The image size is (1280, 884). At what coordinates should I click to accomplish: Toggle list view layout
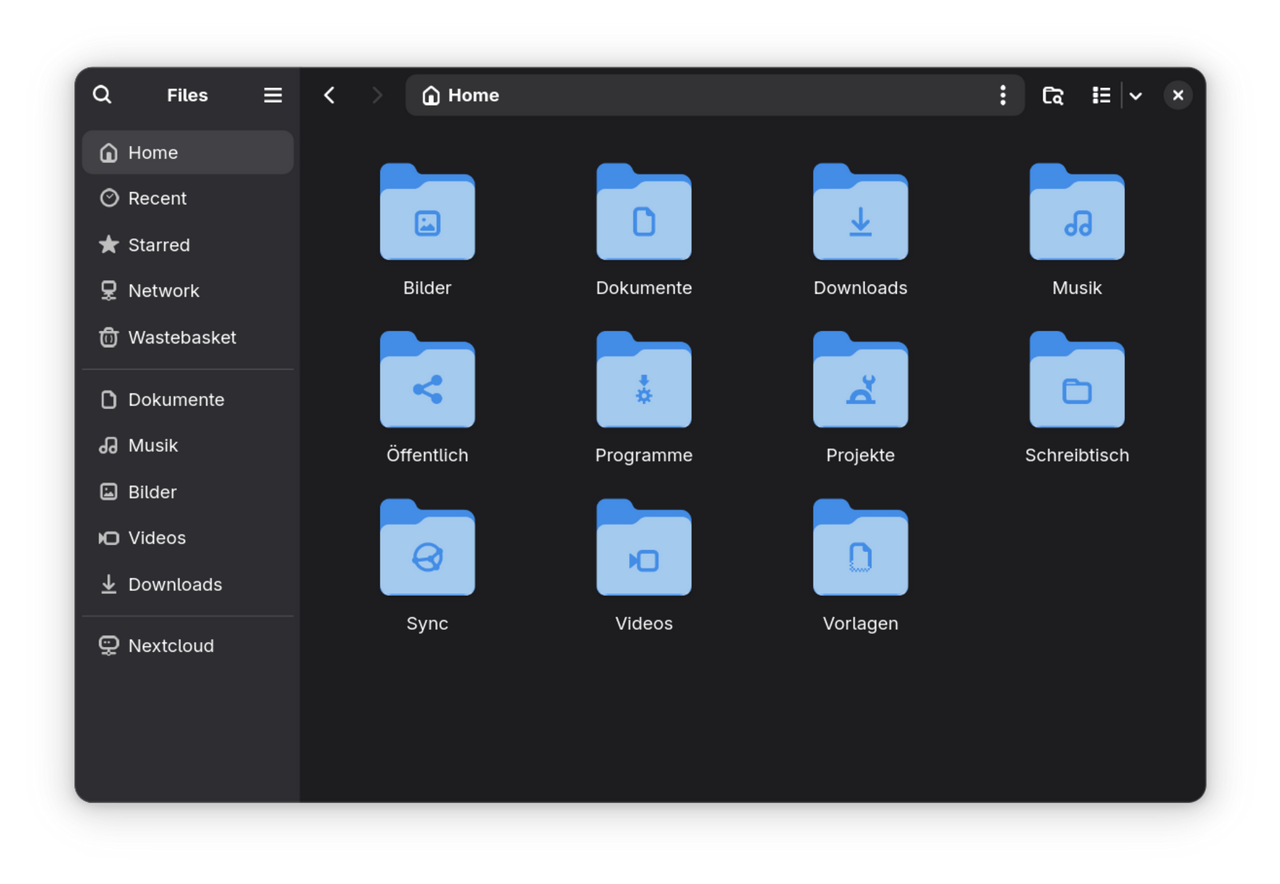[1101, 95]
